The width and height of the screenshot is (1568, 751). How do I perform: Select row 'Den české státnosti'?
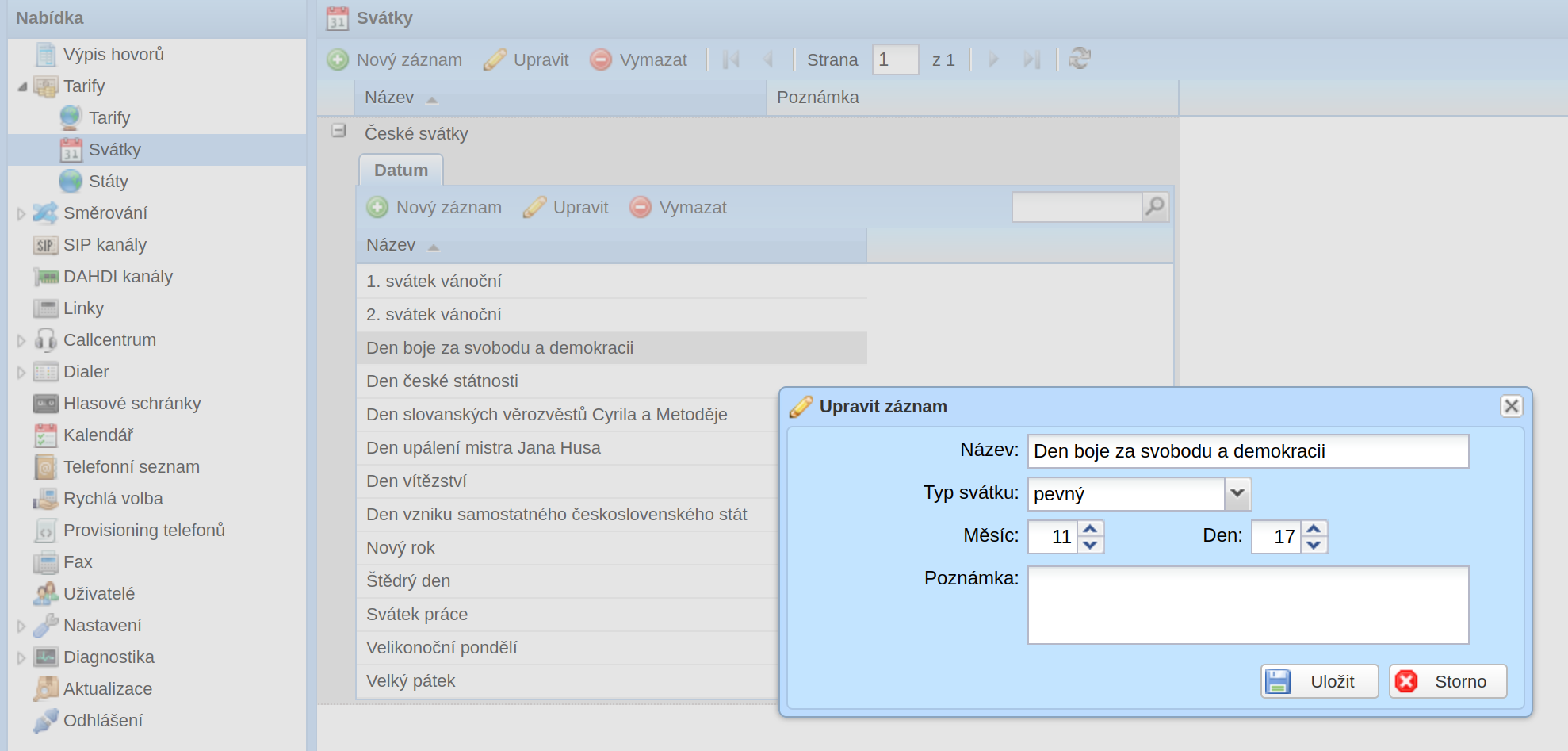(x=611, y=381)
